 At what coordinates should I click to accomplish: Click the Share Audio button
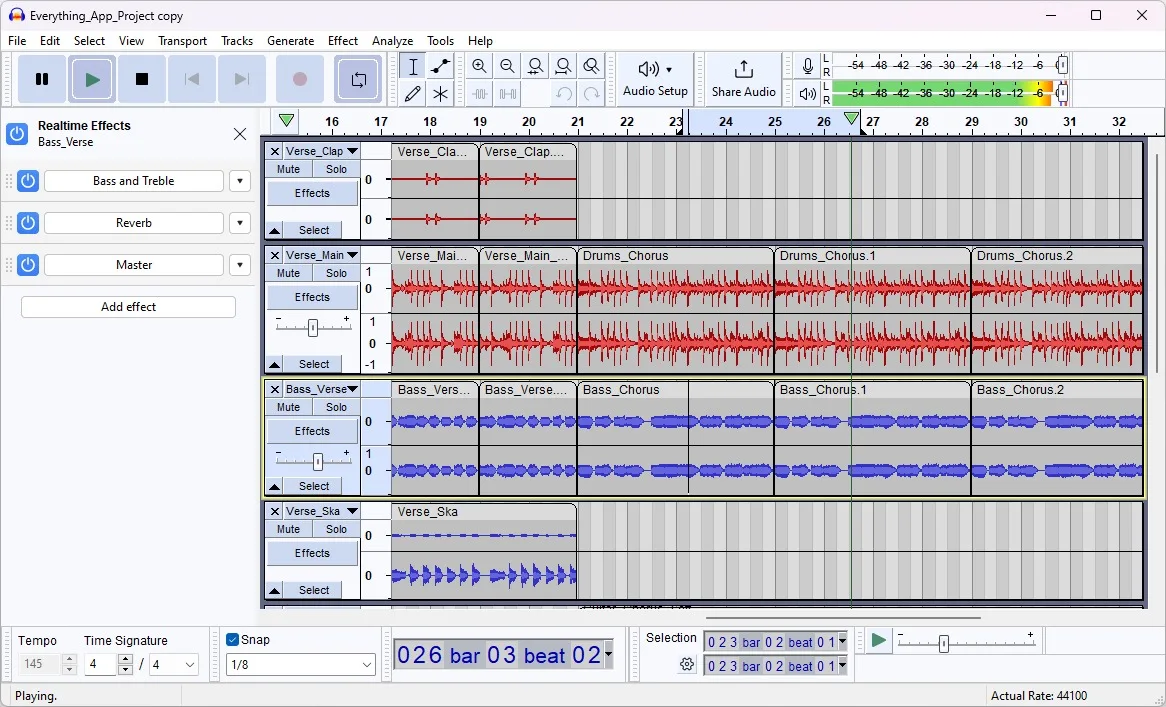[x=743, y=78]
